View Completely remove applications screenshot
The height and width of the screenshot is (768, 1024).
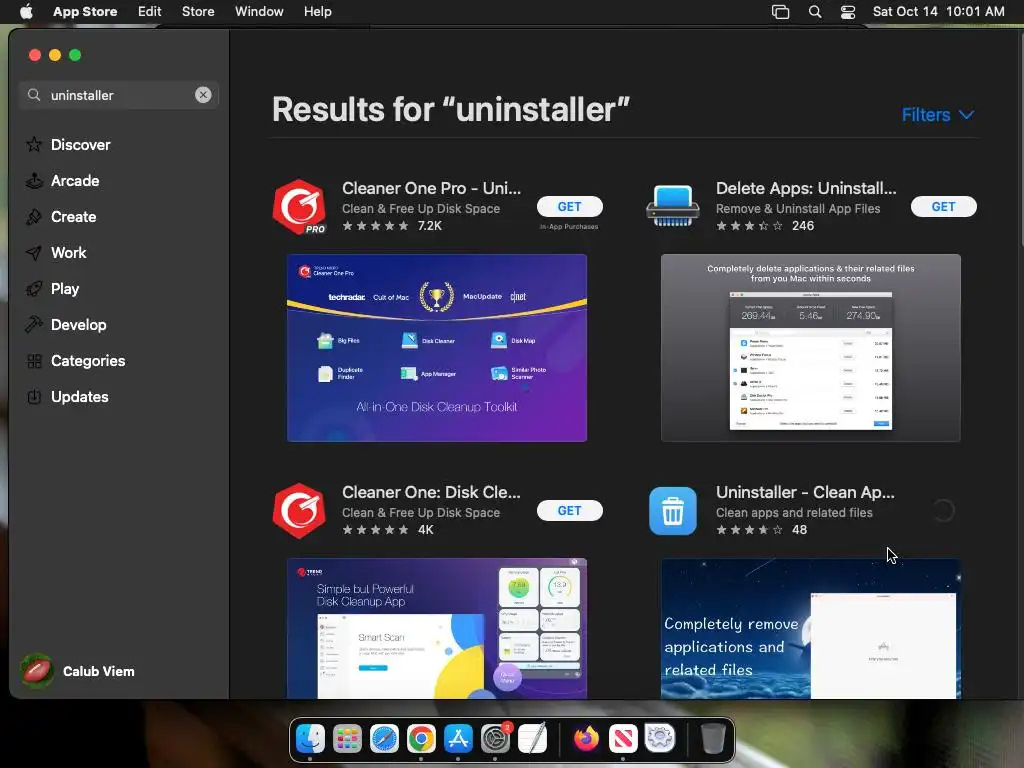click(x=810, y=628)
